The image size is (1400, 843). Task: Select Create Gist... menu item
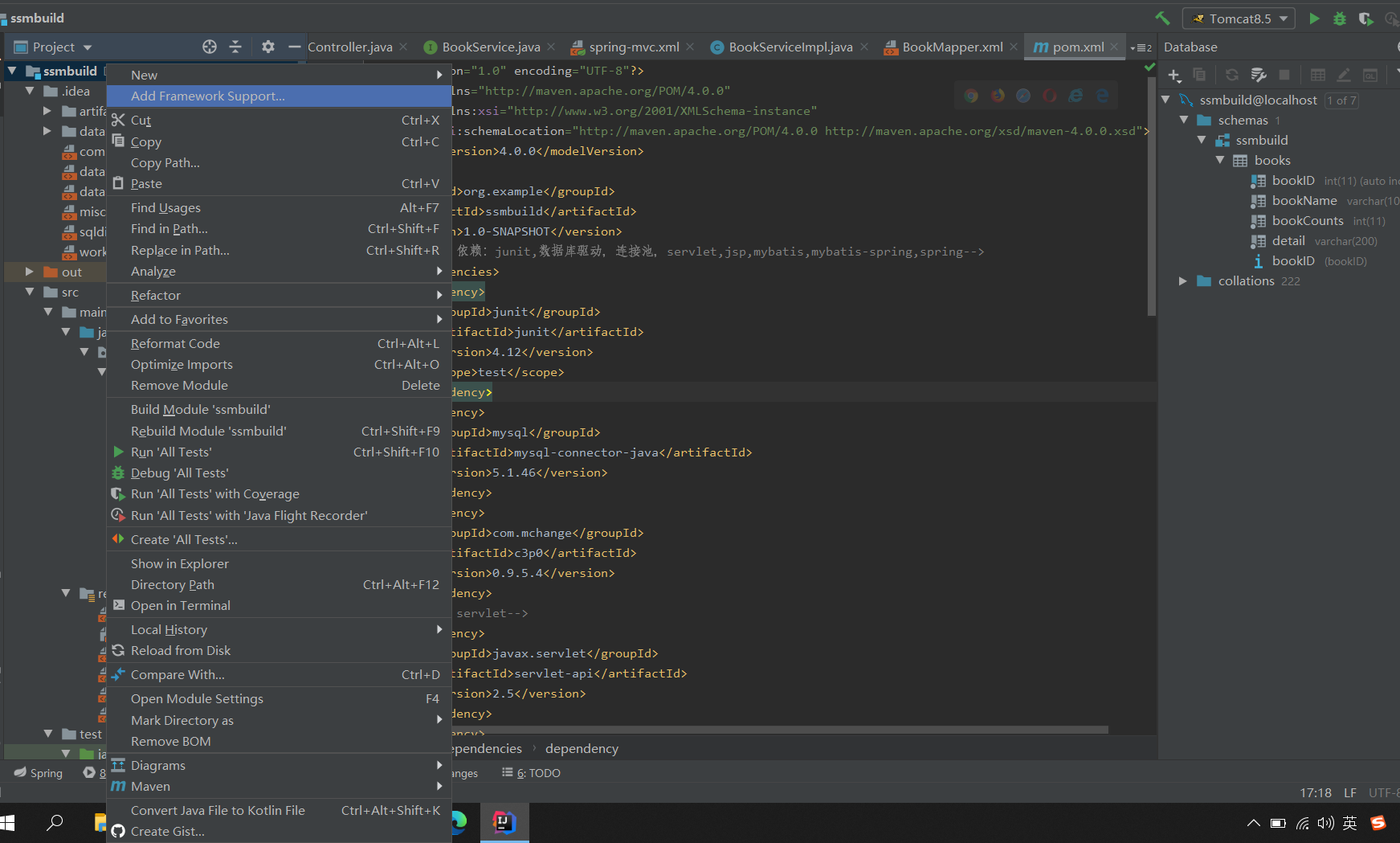pyautogui.click(x=280, y=831)
